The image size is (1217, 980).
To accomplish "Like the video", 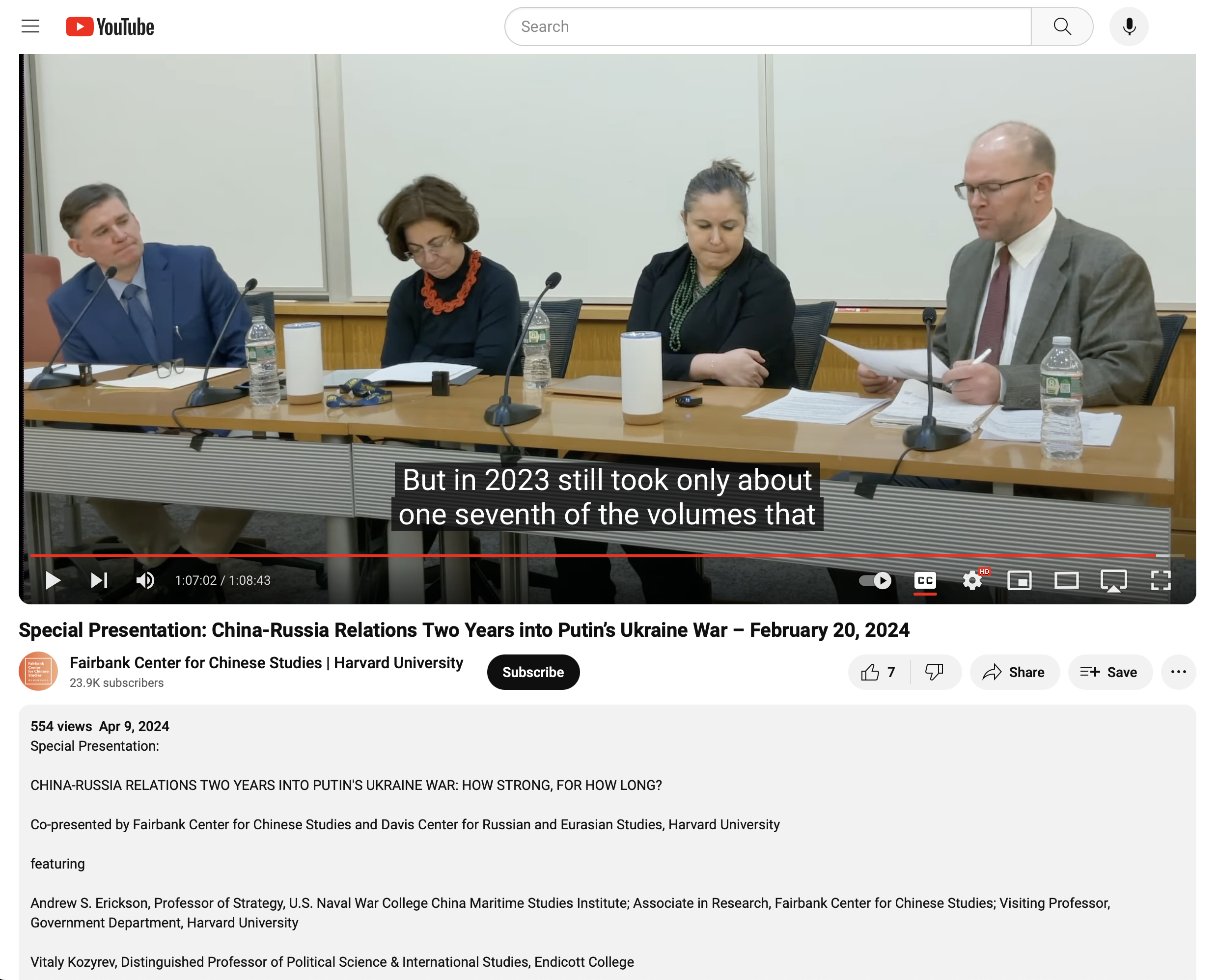I will (x=879, y=672).
